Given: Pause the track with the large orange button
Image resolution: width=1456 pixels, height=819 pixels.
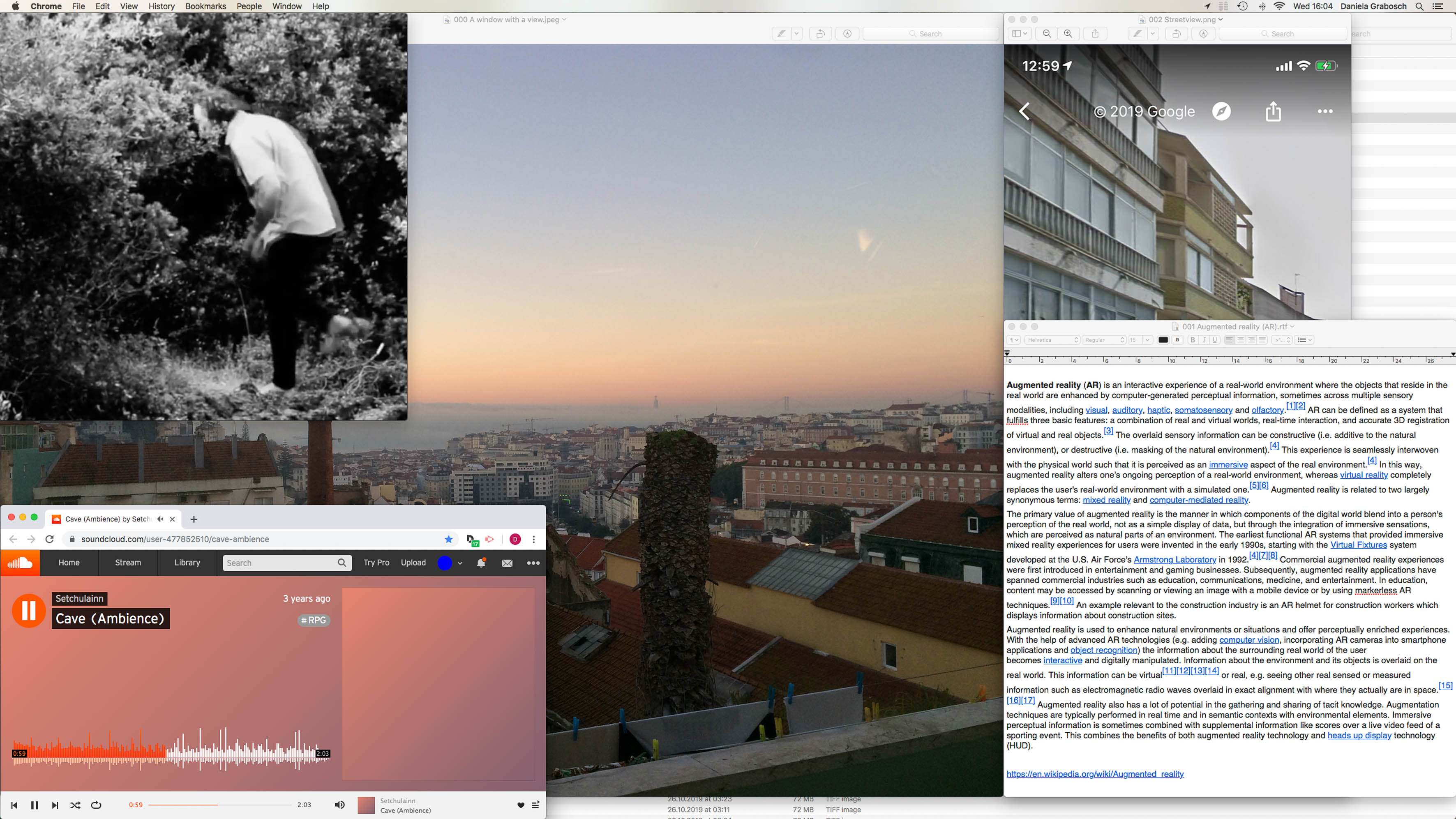Looking at the screenshot, I should pyautogui.click(x=29, y=610).
